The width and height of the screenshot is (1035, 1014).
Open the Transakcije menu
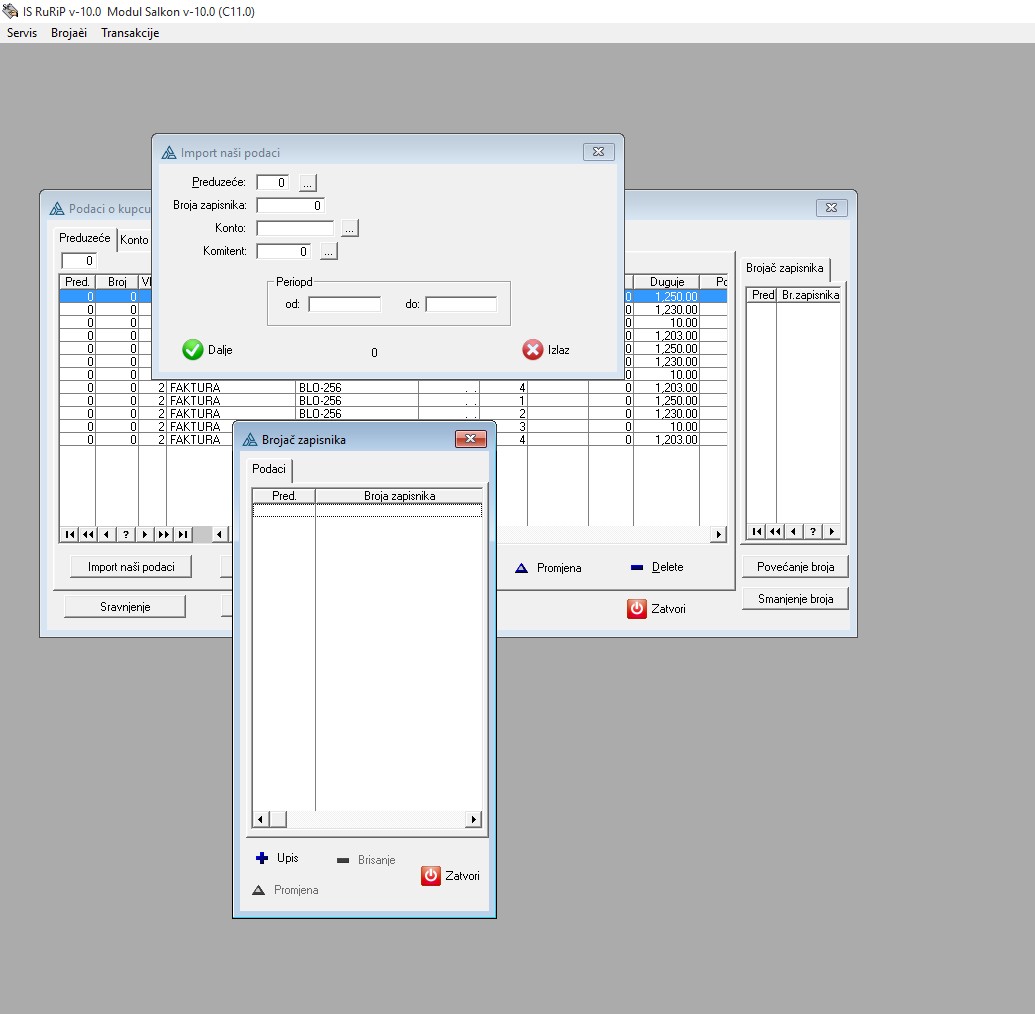tap(130, 33)
